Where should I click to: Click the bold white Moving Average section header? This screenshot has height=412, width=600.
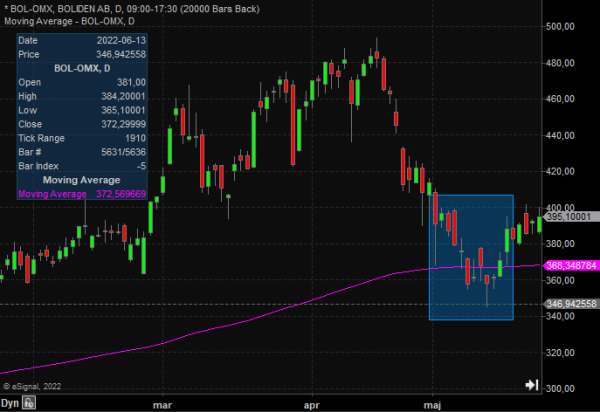(x=82, y=180)
